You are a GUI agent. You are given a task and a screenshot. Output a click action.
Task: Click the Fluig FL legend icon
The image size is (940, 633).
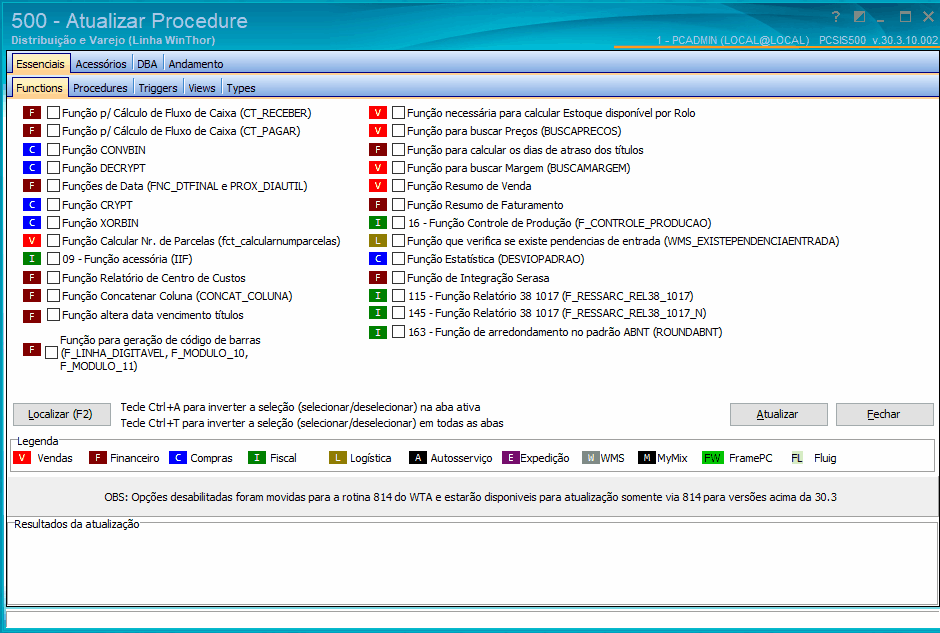pos(797,458)
